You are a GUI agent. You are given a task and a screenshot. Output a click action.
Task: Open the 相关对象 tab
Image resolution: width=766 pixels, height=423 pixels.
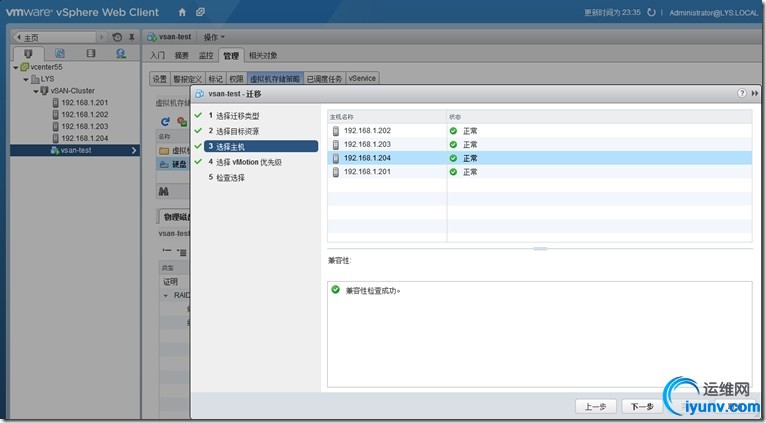pos(263,55)
